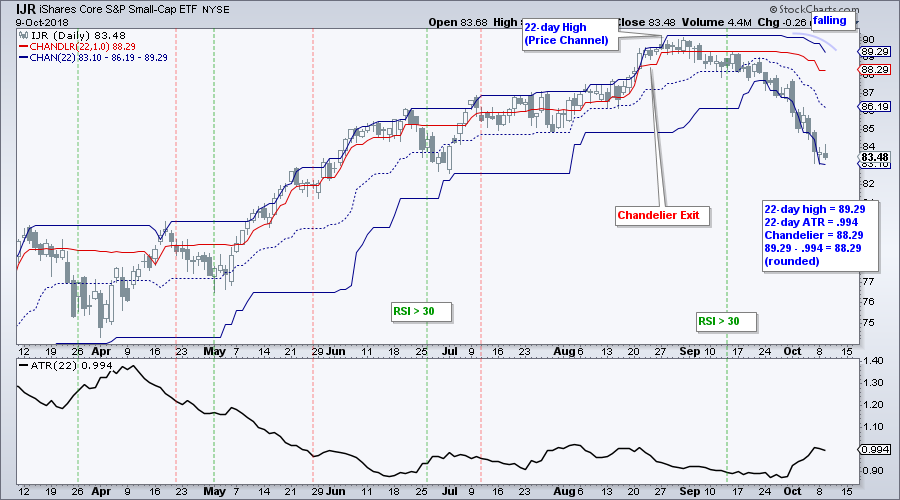Click the 85 price axis label
This screenshot has width=900, height=500.
click(x=868, y=129)
